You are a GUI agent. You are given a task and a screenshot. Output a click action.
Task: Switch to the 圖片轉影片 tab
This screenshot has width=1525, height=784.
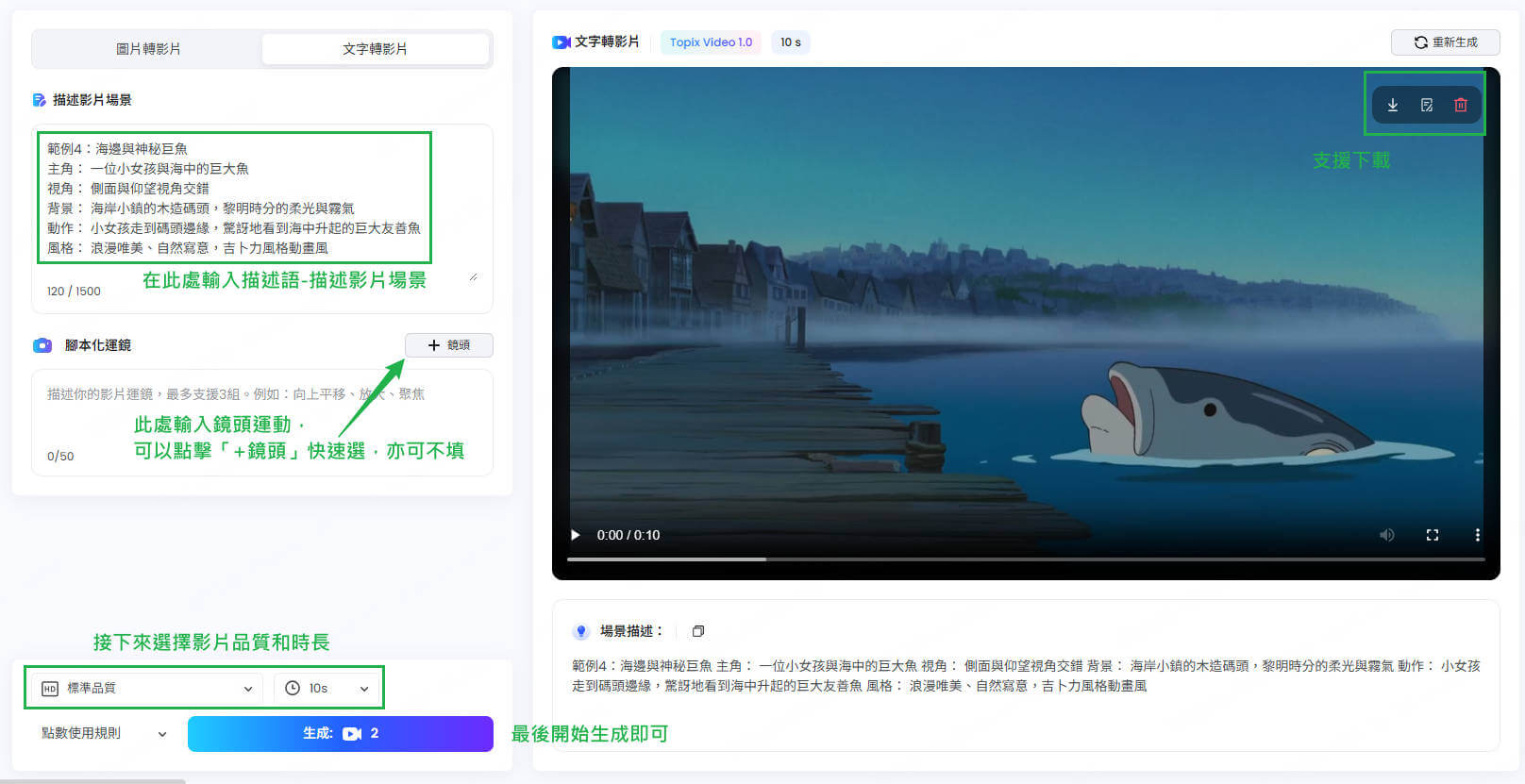[x=148, y=49]
